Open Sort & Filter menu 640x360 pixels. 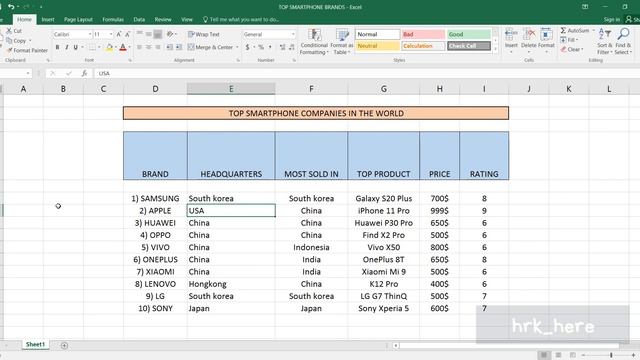click(x=604, y=42)
